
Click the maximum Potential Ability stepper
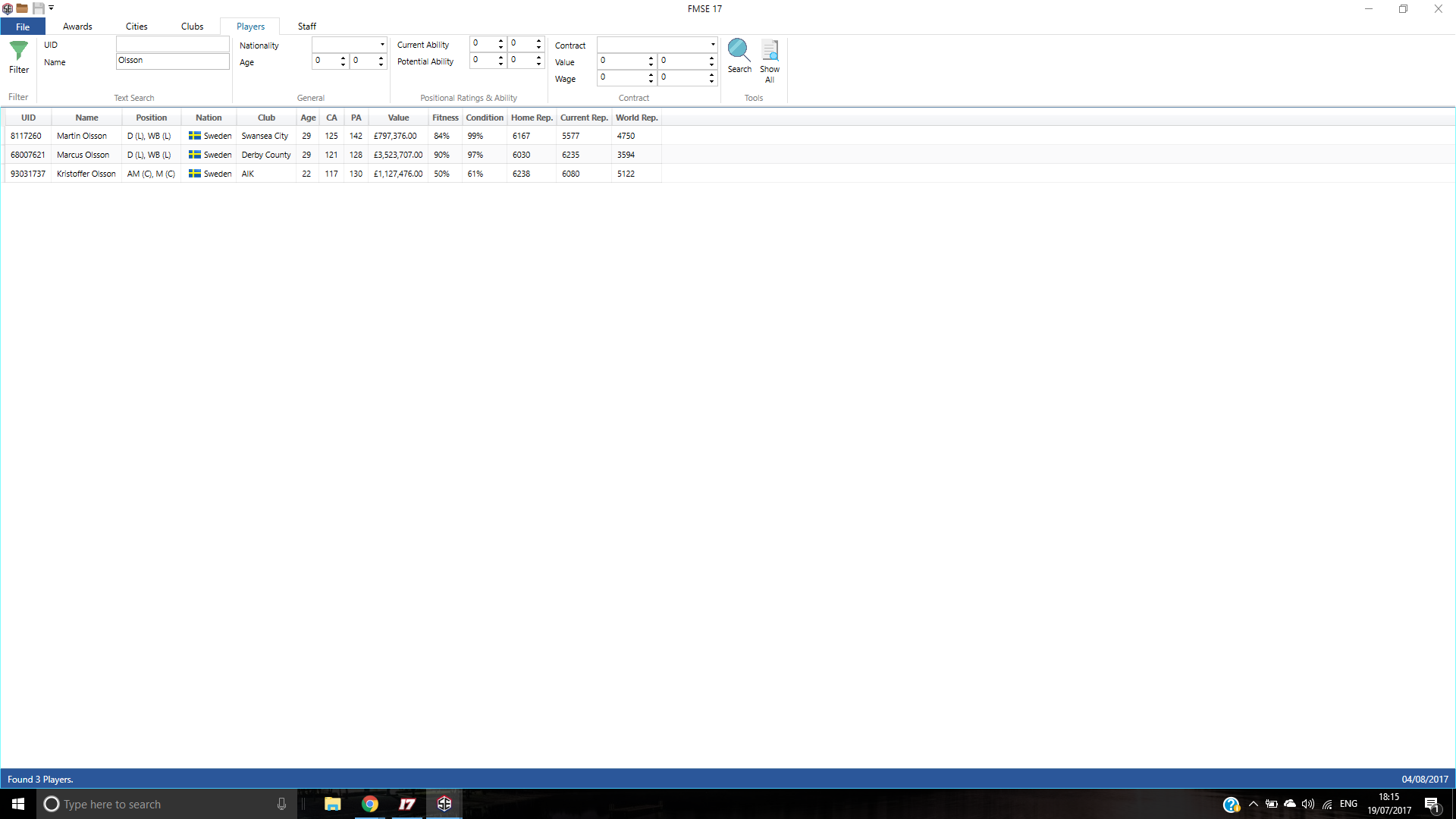pos(526,61)
